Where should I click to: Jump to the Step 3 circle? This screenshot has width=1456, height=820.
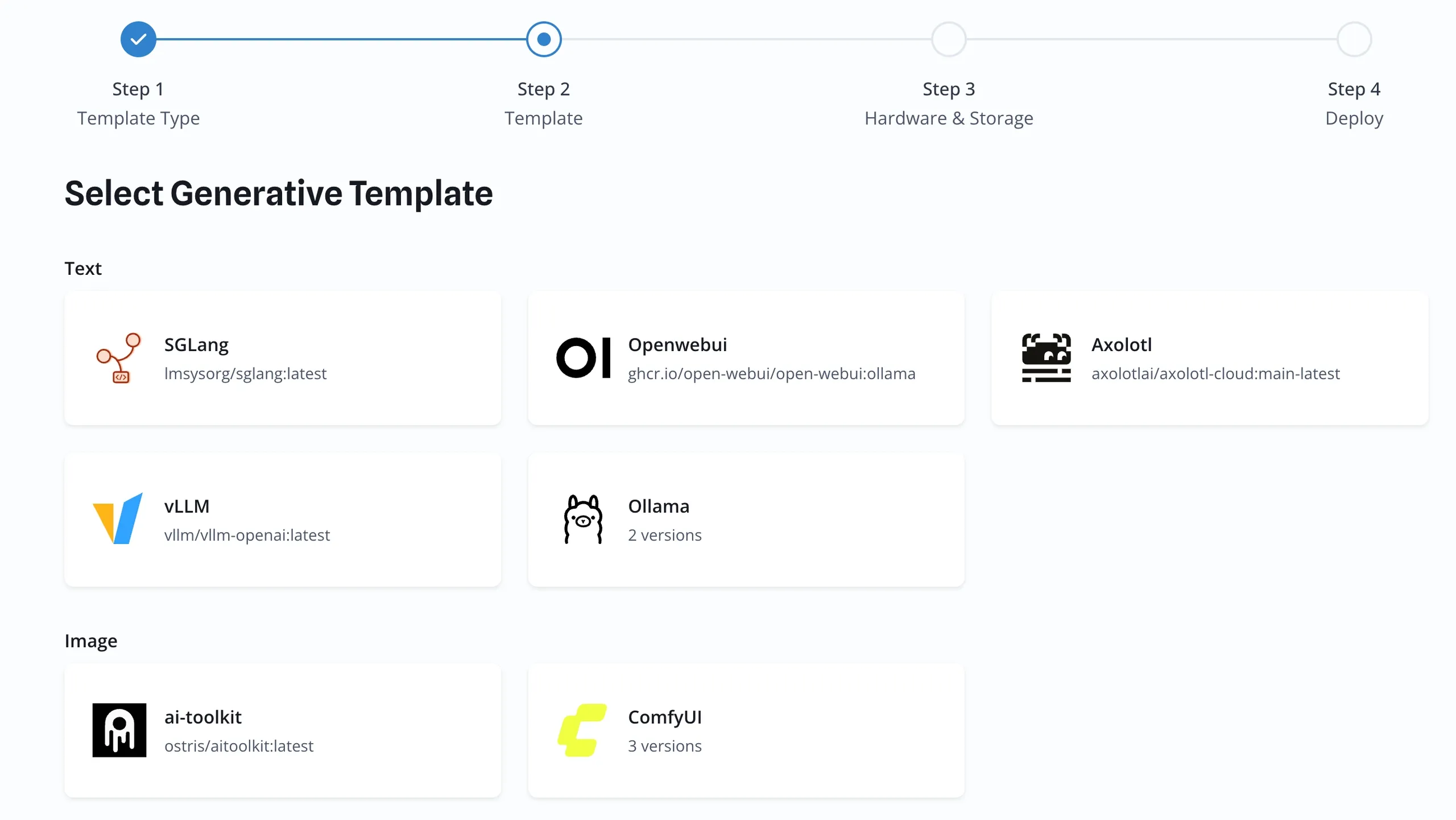[x=949, y=39]
